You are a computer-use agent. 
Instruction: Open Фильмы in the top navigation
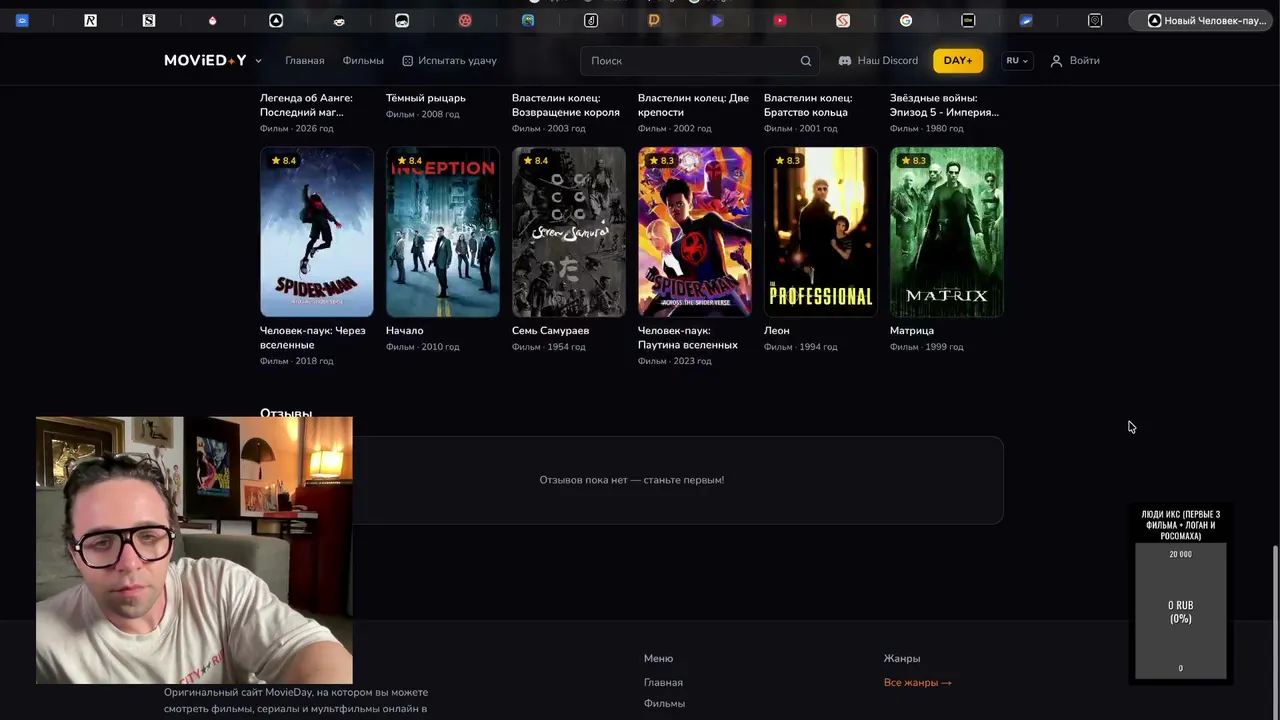(x=363, y=61)
